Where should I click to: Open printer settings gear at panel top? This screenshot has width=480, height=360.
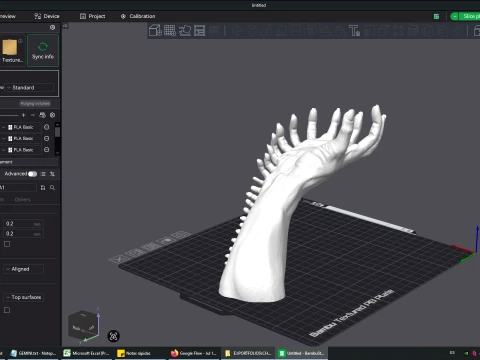pyautogui.click(x=52, y=27)
